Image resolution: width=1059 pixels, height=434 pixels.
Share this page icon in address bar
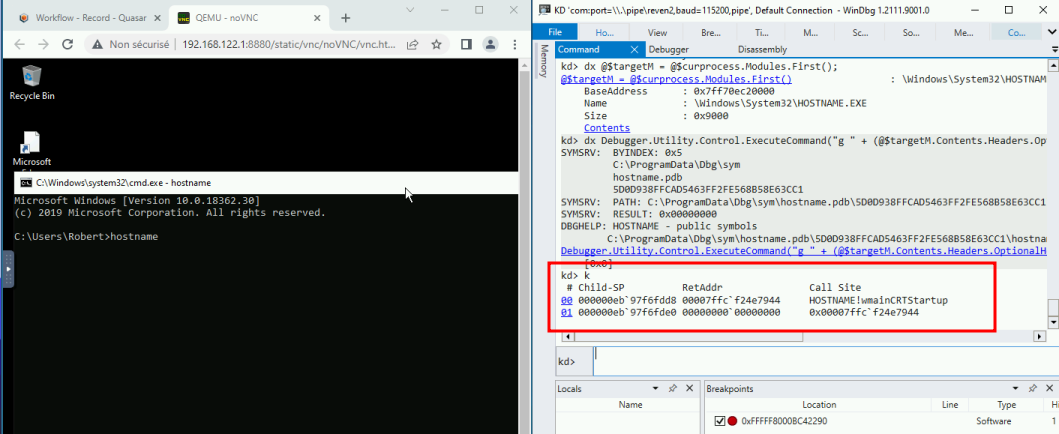tap(412, 44)
